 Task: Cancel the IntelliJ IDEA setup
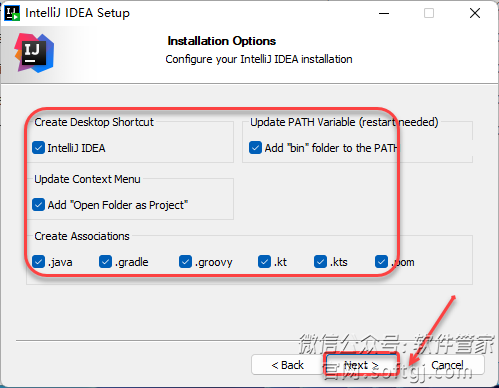[x=447, y=365]
